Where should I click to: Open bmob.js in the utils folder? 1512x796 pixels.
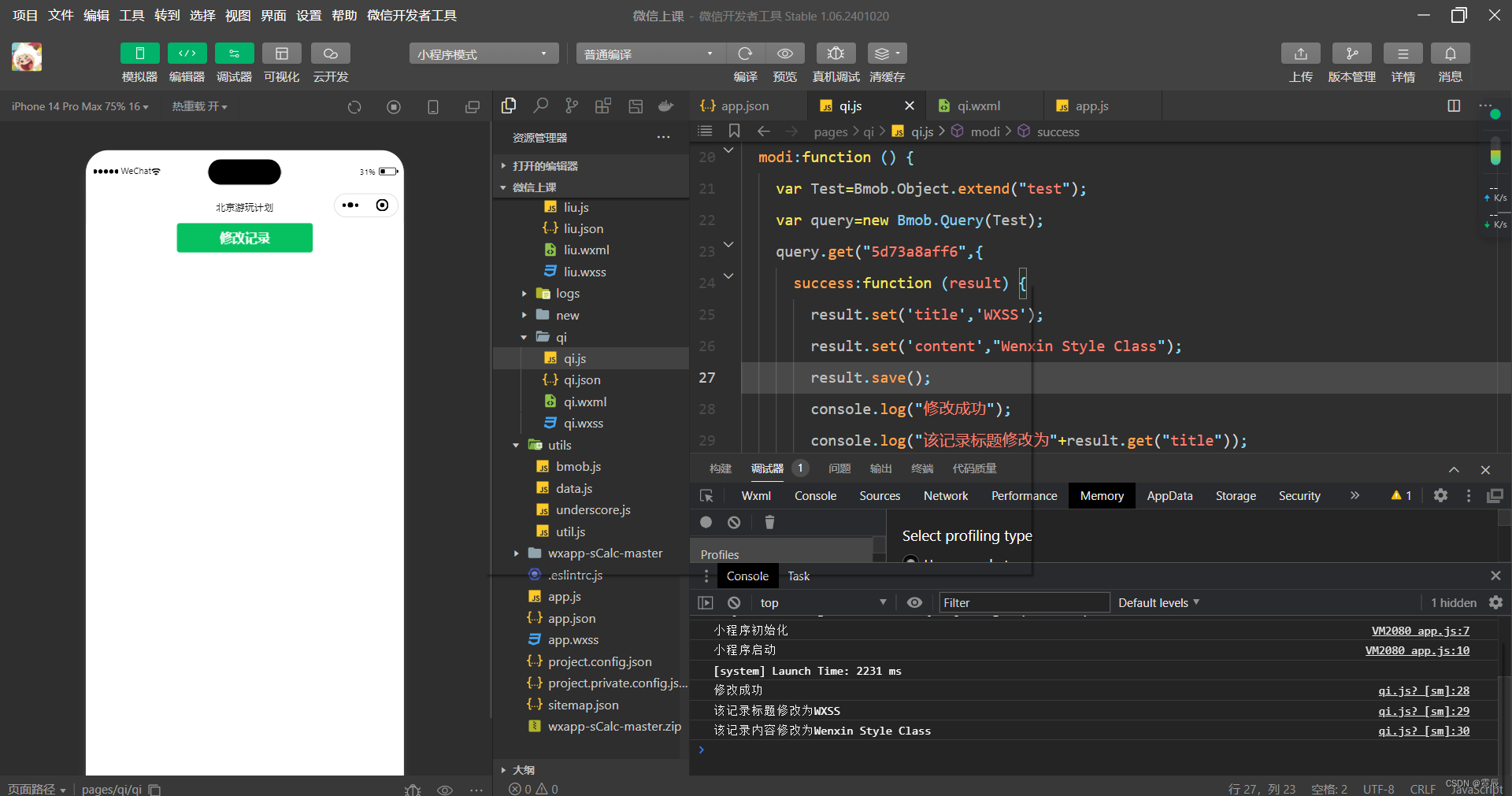[578, 466]
